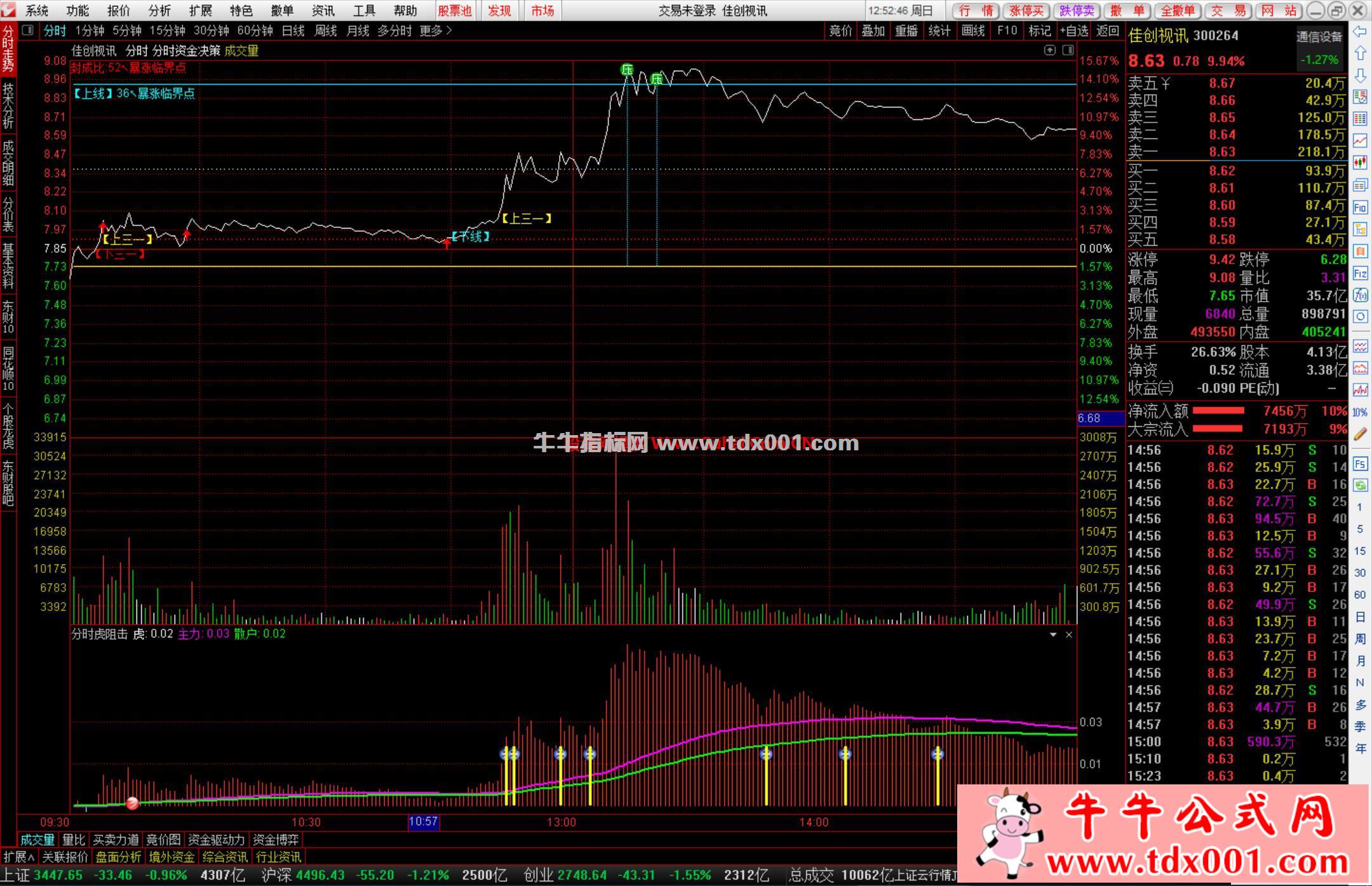Screen dimensions: 1372x886
Task: Open the 系统 menu
Action: (37, 11)
